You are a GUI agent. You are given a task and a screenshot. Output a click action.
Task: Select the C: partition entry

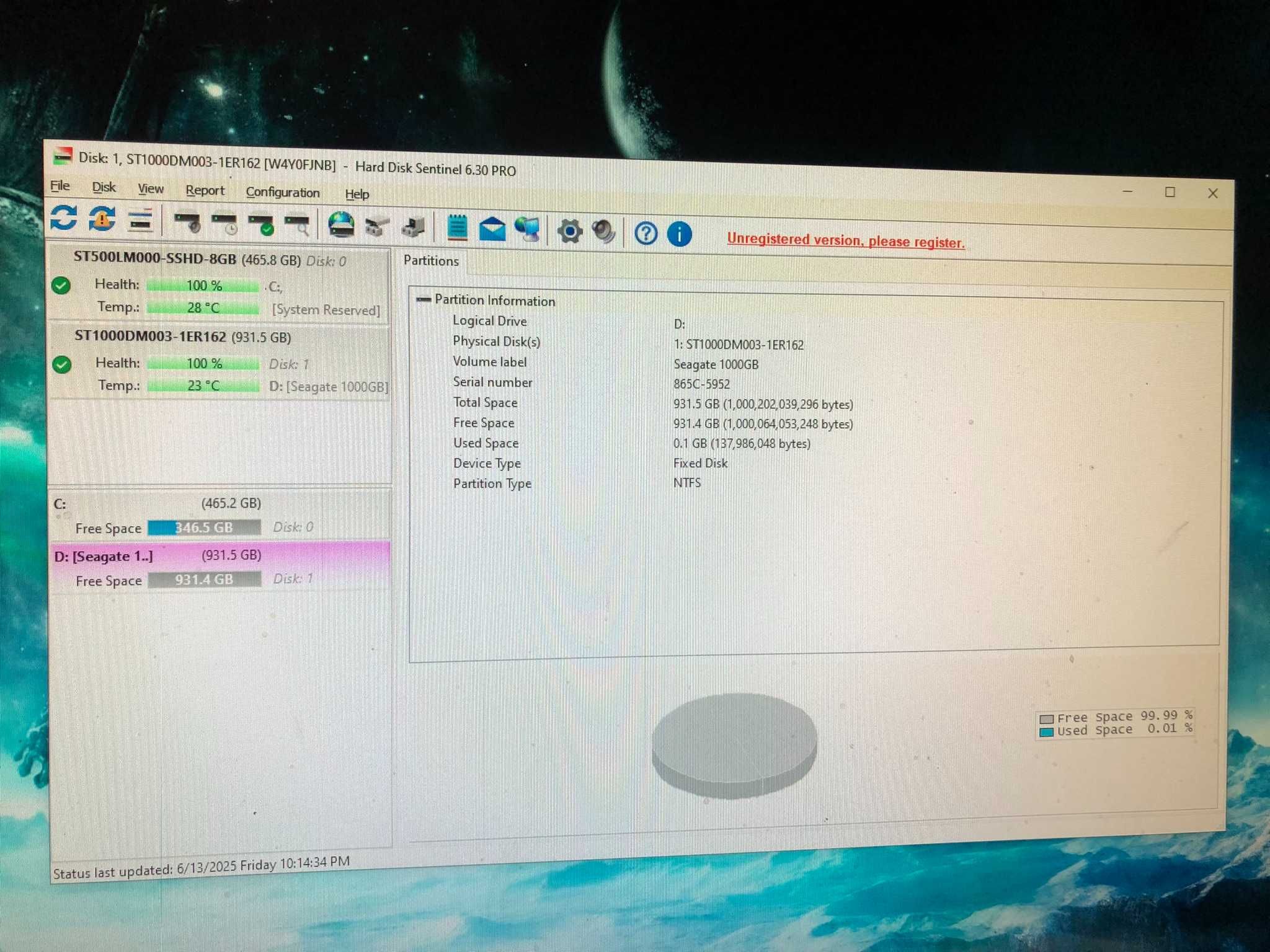tap(220, 514)
